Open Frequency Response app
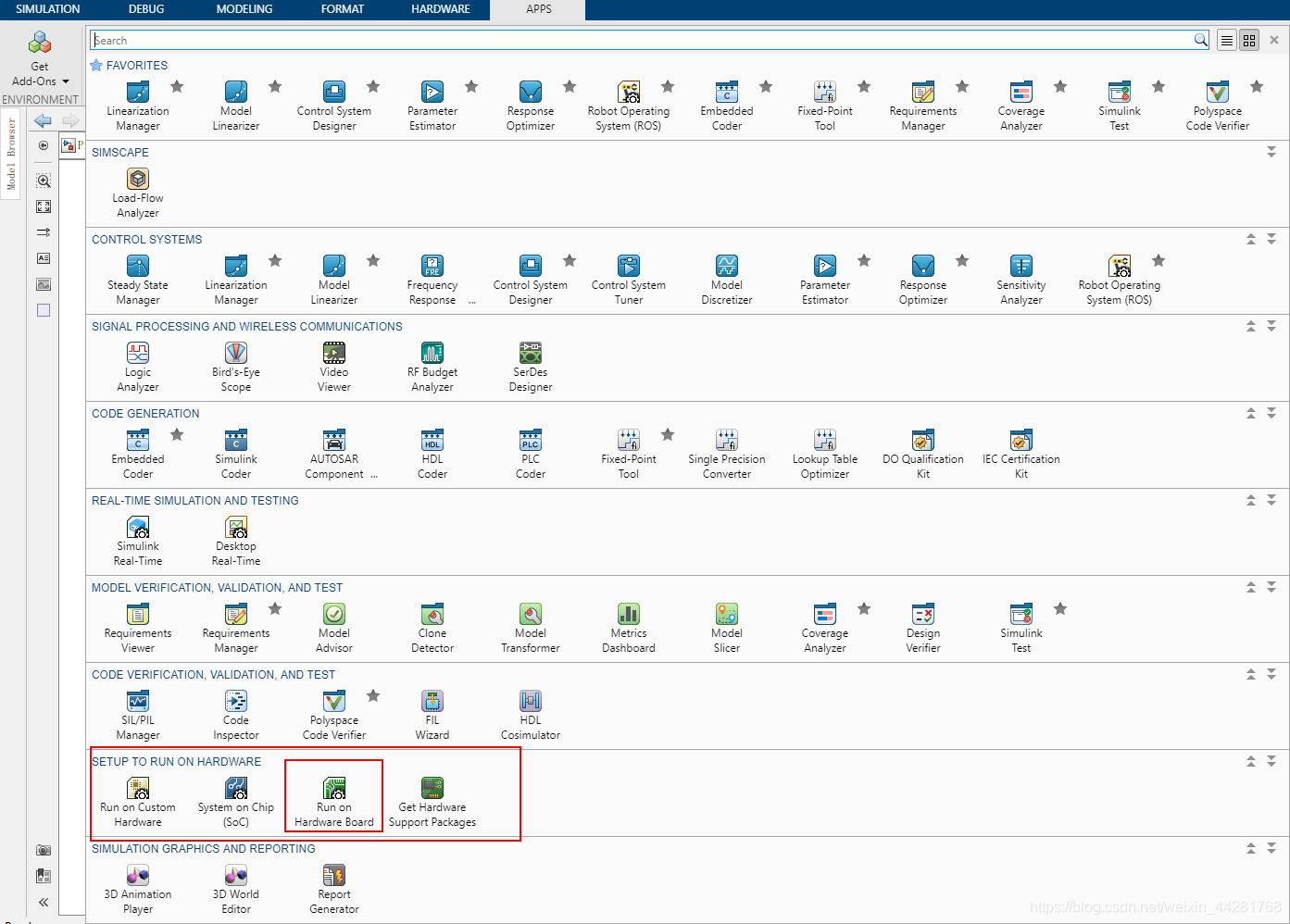This screenshot has height=924, width=1290. (x=432, y=280)
